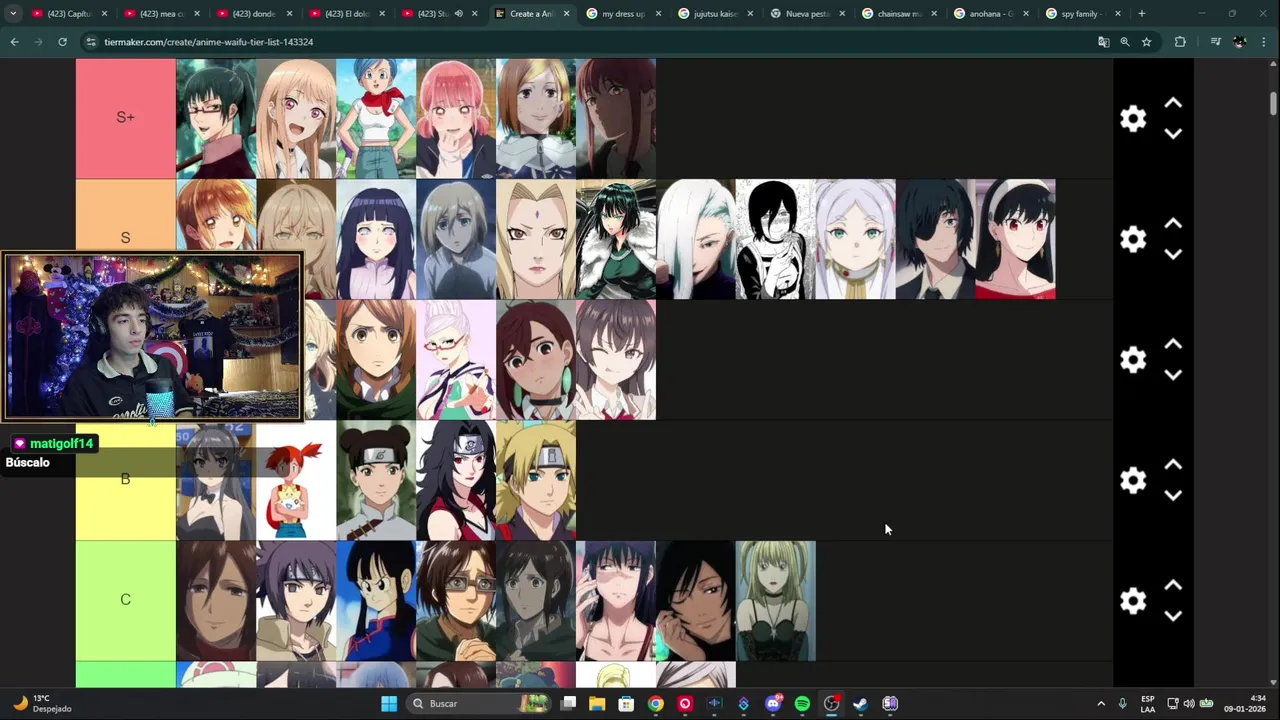Select the pink-haired character in S+ tier

pos(456,118)
